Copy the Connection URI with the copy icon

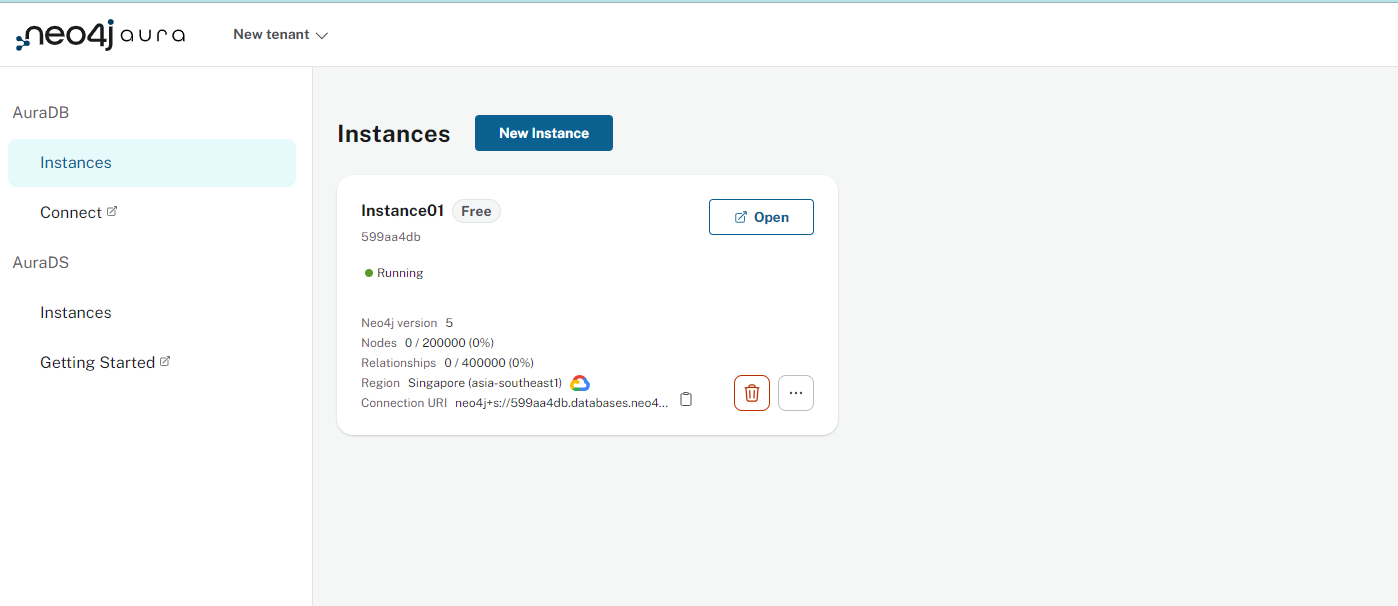pos(686,398)
